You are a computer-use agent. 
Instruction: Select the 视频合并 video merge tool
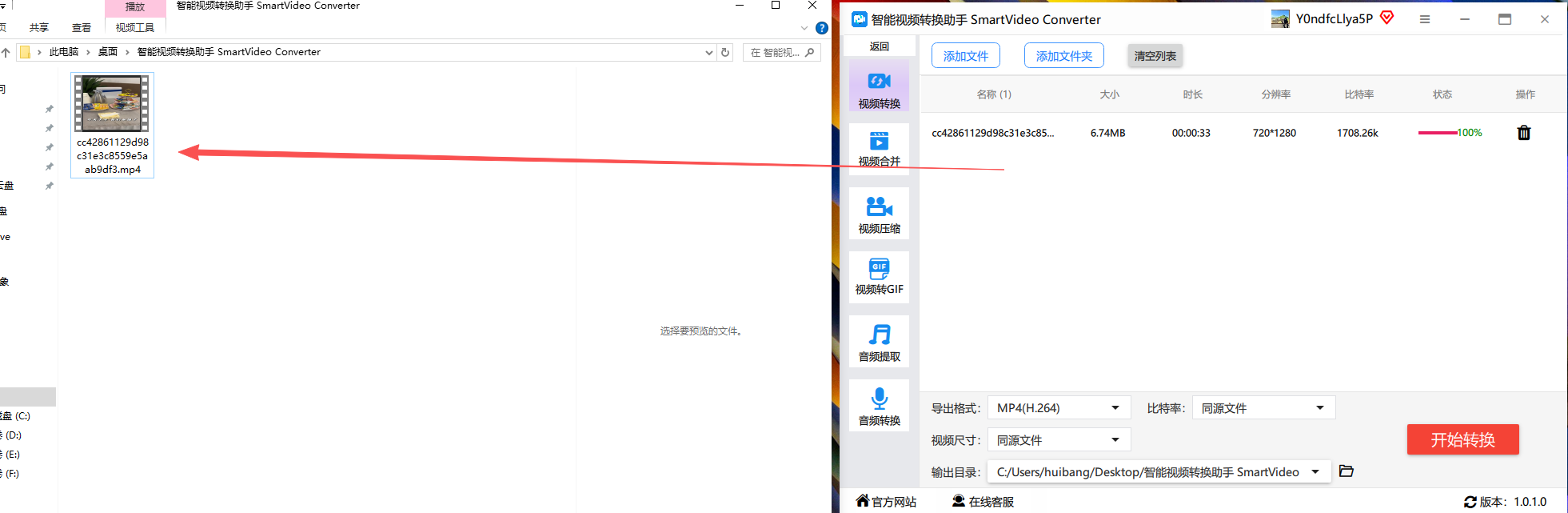879,149
